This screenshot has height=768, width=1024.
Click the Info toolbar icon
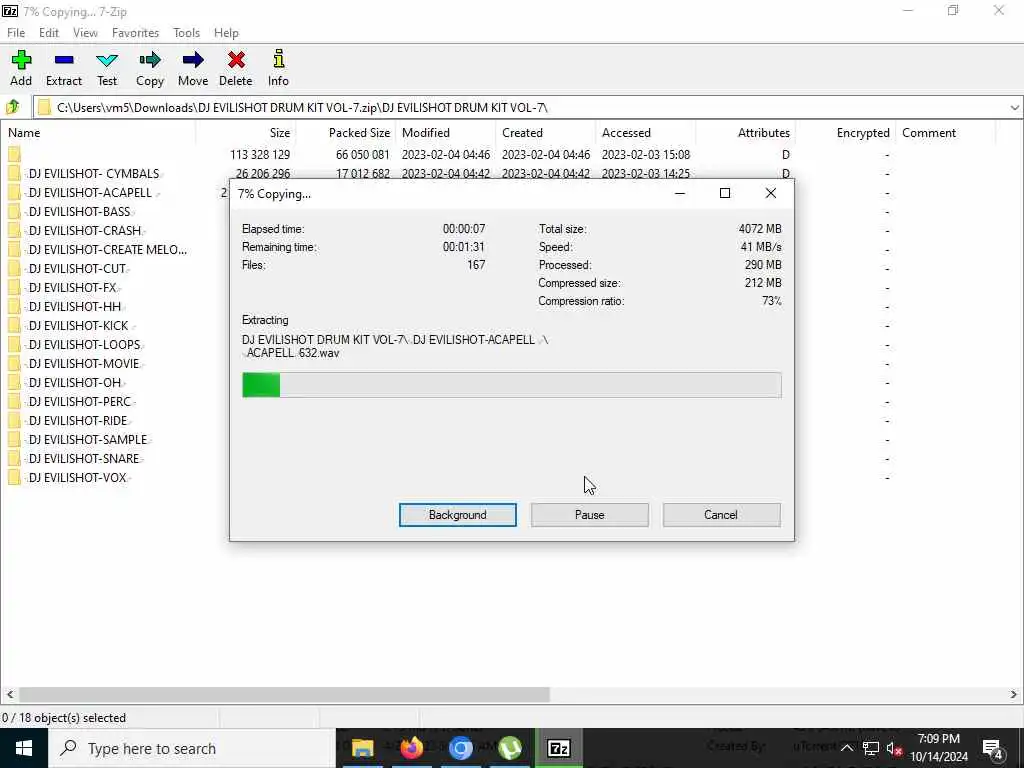click(278, 59)
